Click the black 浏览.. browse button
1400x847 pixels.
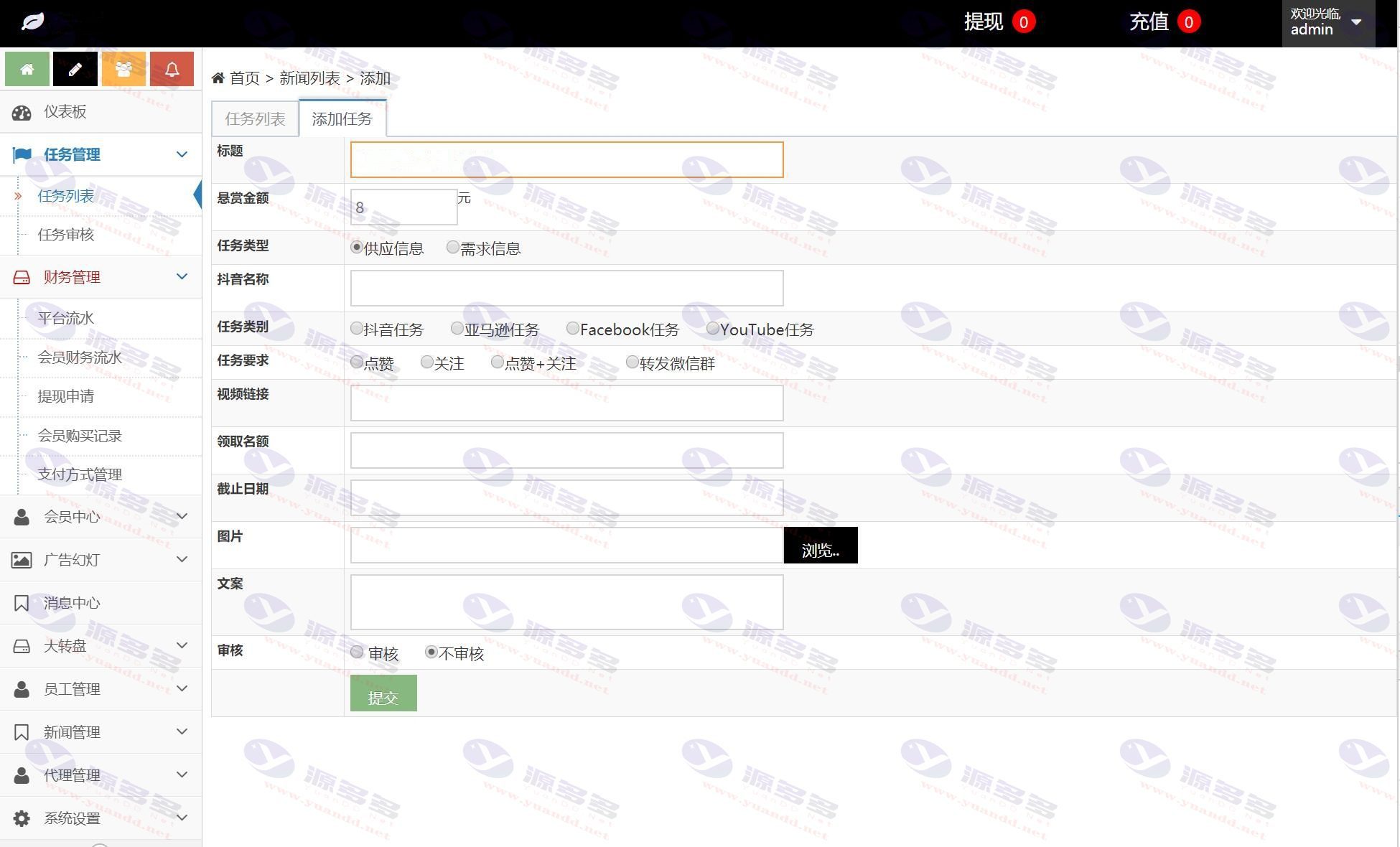[x=821, y=546]
